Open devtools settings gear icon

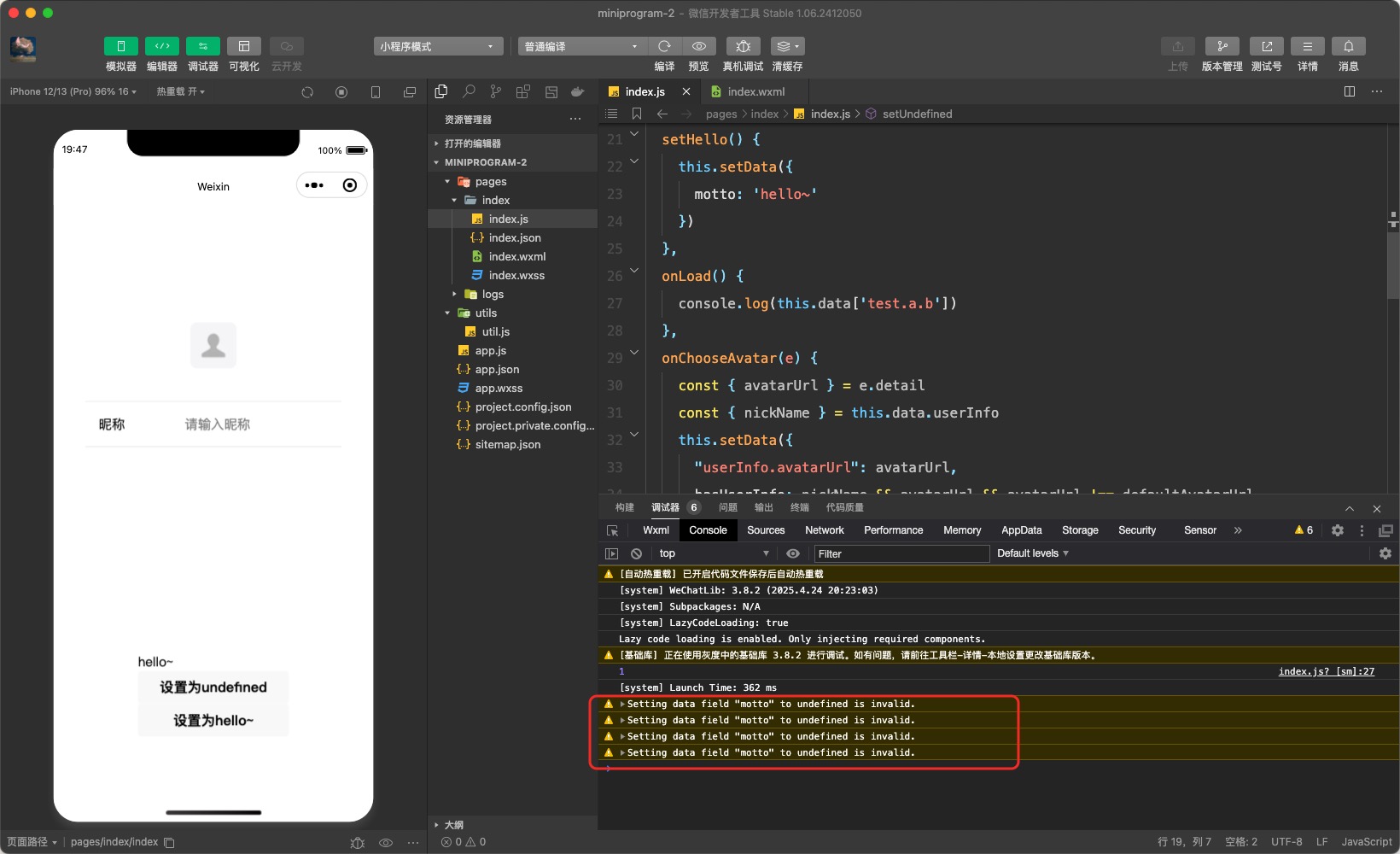(x=1338, y=530)
